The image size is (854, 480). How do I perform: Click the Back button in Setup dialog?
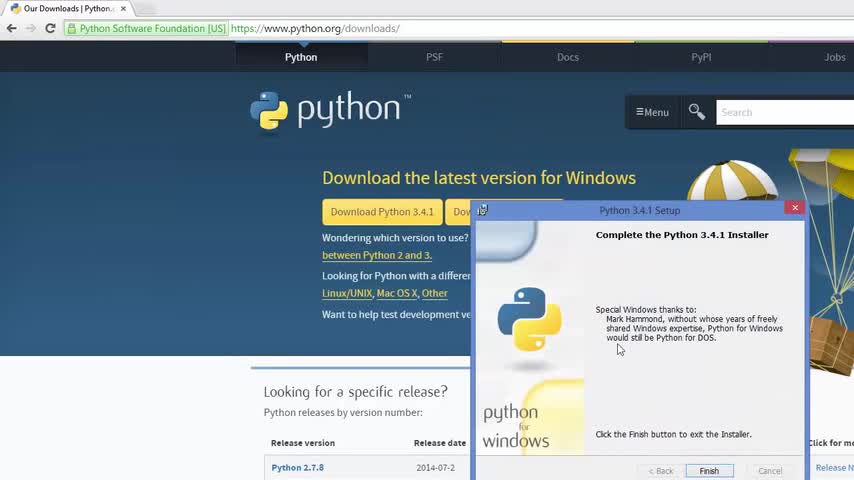(x=661, y=471)
